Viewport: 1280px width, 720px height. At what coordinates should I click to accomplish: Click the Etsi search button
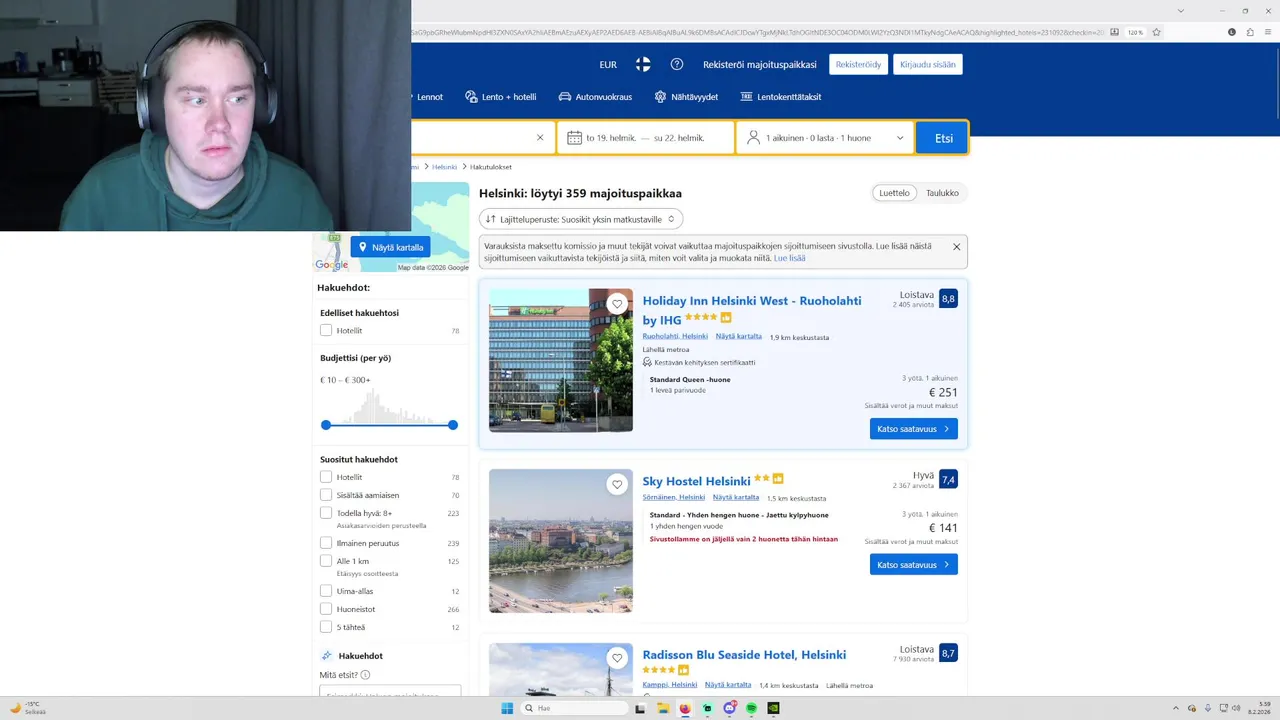pyautogui.click(x=942, y=138)
